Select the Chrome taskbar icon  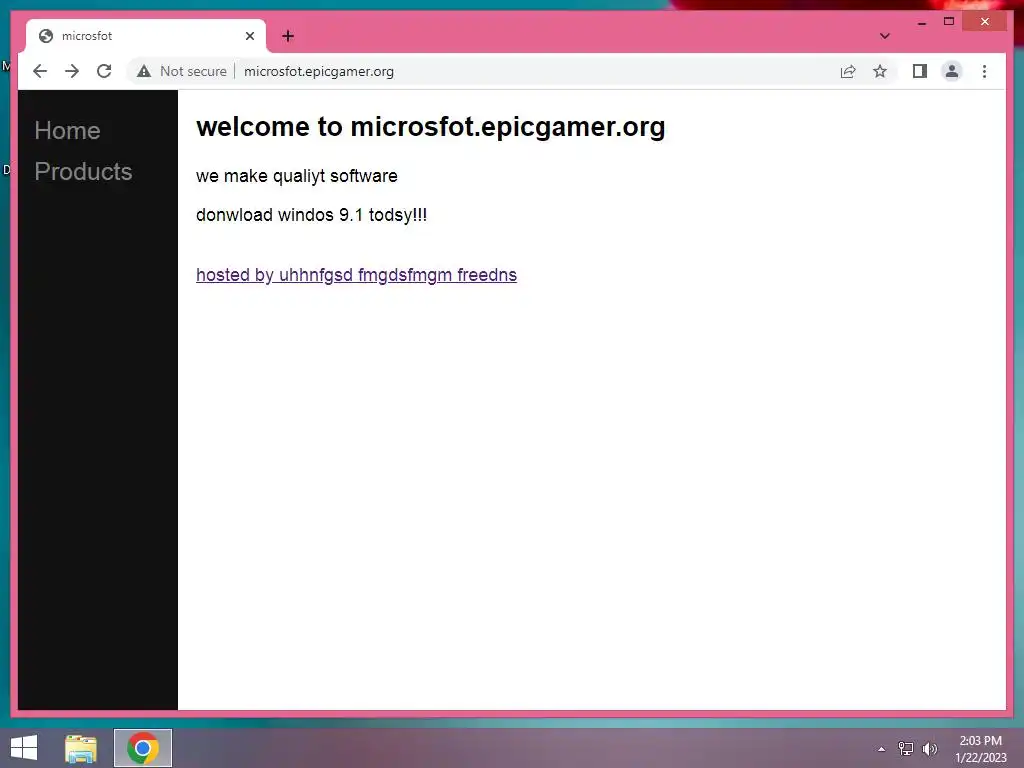click(143, 748)
